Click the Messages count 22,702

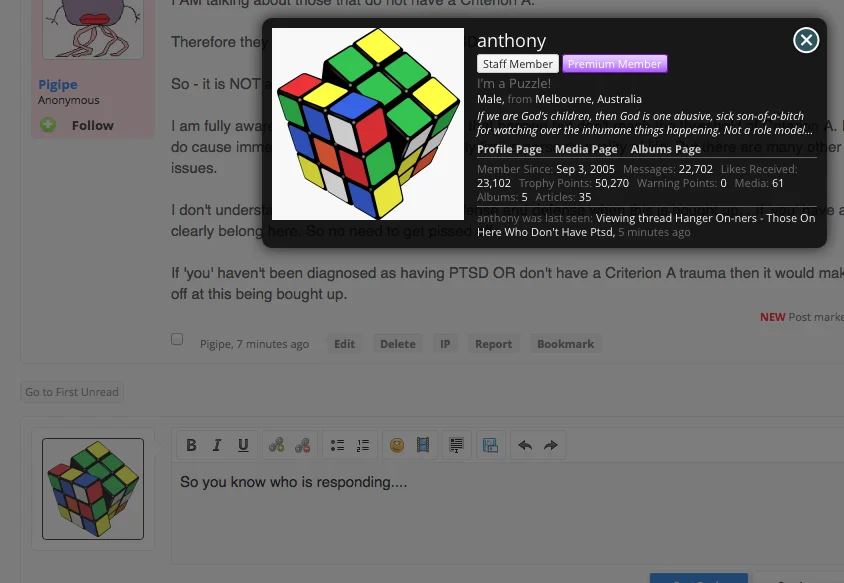click(x=695, y=169)
